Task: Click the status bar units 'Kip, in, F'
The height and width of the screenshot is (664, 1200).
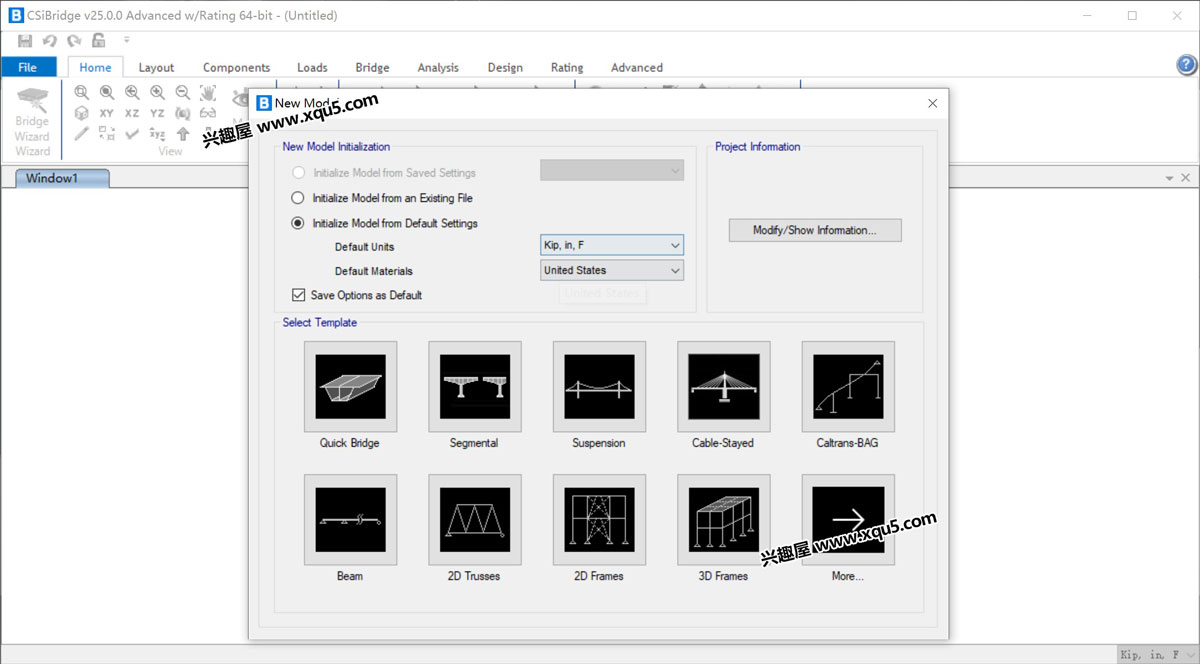Action: click(x=1156, y=655)
